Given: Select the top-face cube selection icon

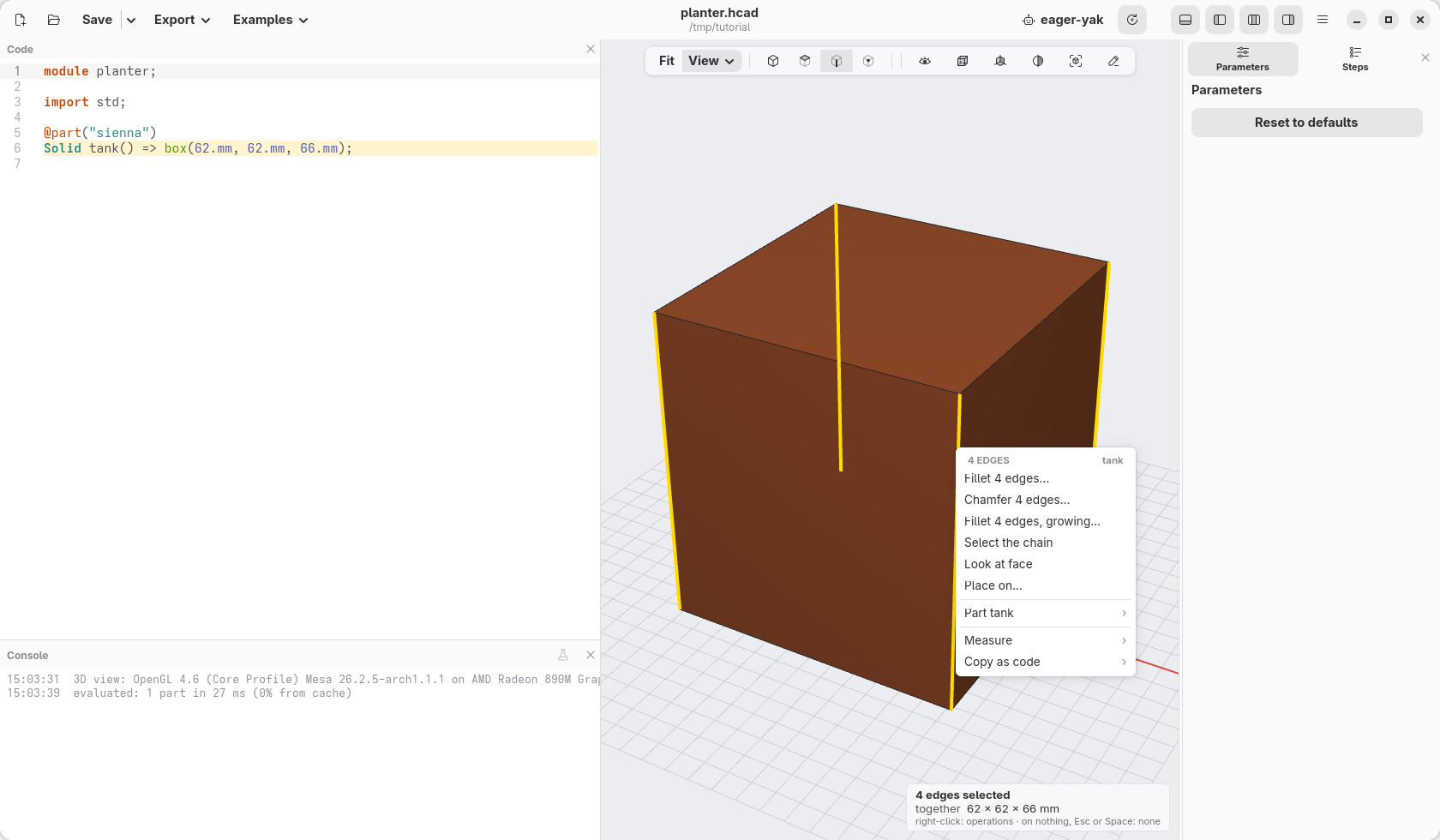Looking at the screenshot, I should [805, 61].
